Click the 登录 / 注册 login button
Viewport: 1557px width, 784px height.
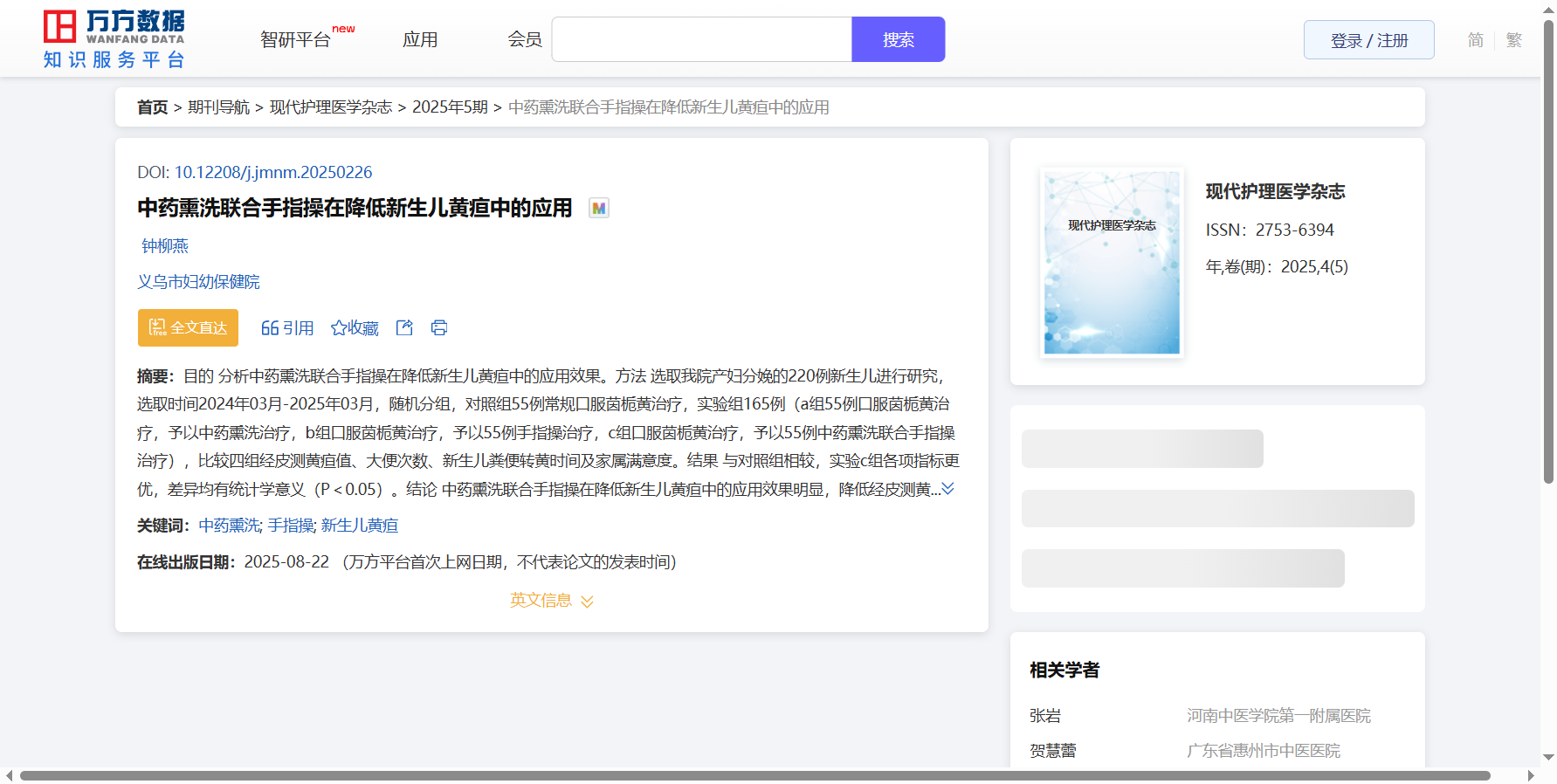[1368, 40]
